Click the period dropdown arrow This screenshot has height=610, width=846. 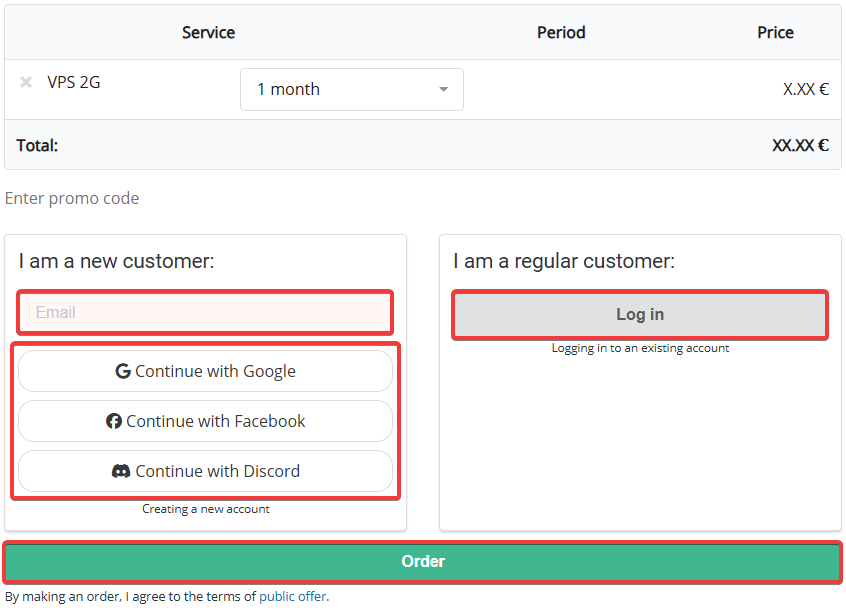pyautogui.click(x=443, y=89)
